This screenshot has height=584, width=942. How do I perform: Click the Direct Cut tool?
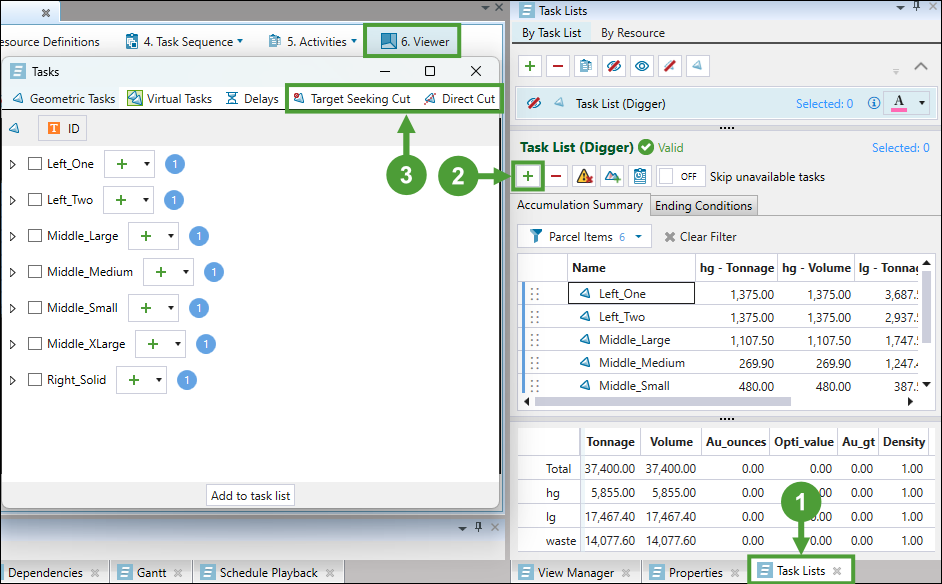(x=460, y=99)
